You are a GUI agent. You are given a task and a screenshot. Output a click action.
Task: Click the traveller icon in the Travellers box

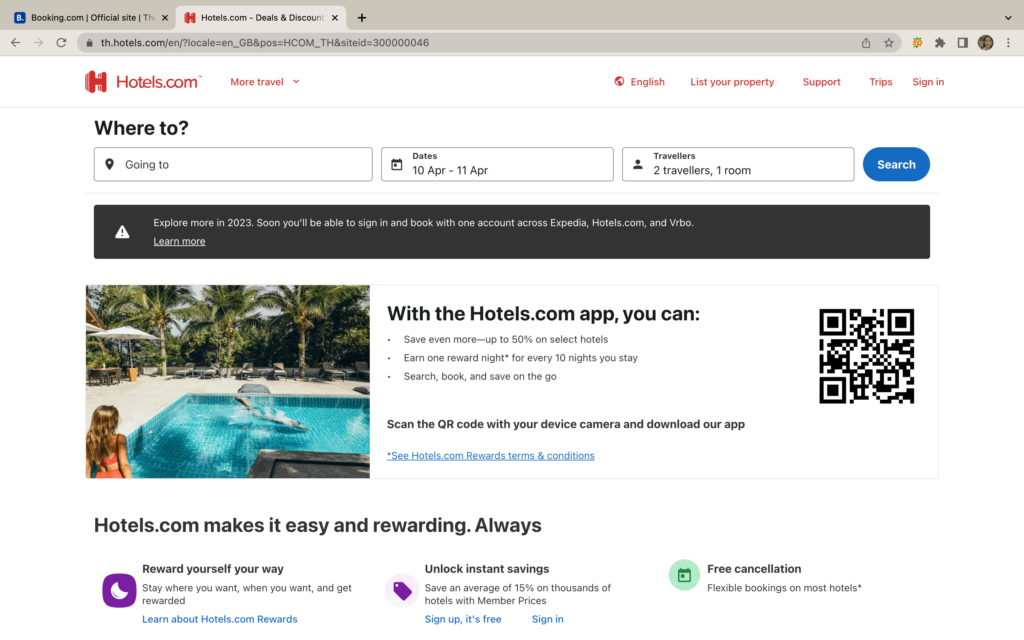click(x=637, y=163)
